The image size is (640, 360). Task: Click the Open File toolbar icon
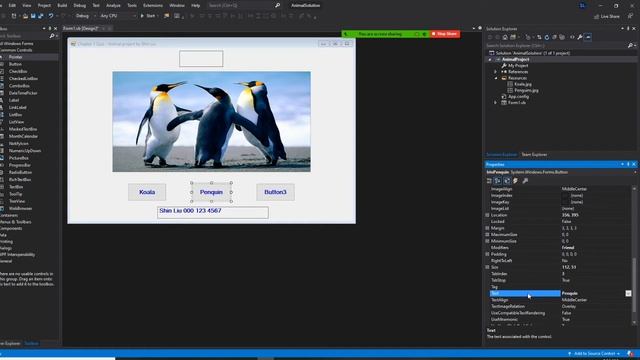(25, 16)
